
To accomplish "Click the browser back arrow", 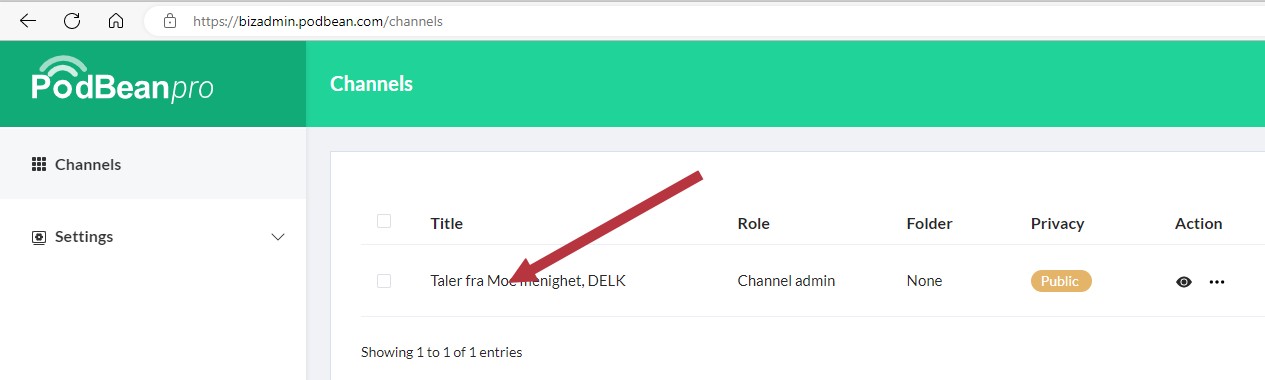I will click(x=28, y=20).
